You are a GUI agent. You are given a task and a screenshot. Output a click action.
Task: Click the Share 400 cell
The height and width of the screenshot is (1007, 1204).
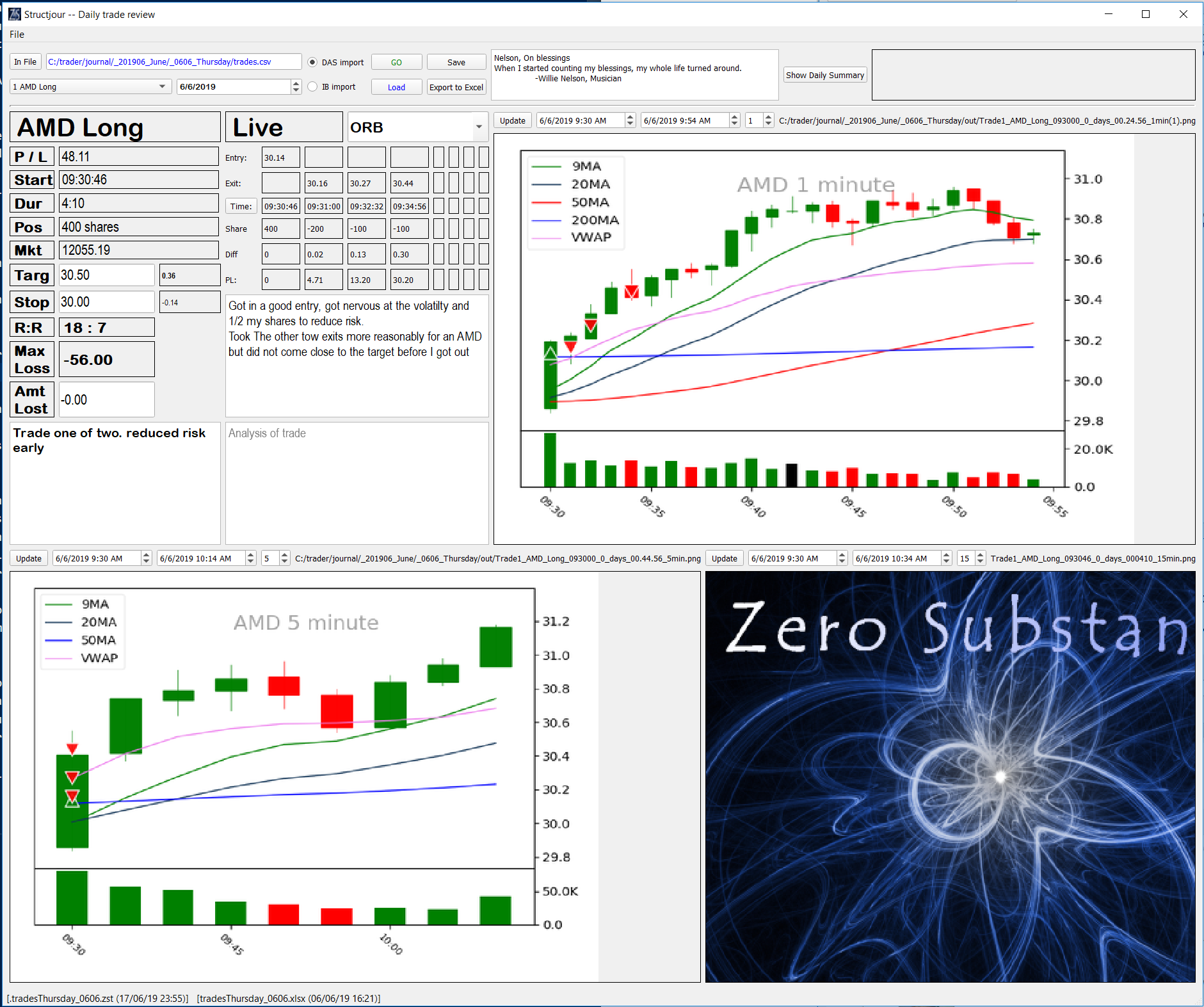pyautogui.click(x=280, y=229)
